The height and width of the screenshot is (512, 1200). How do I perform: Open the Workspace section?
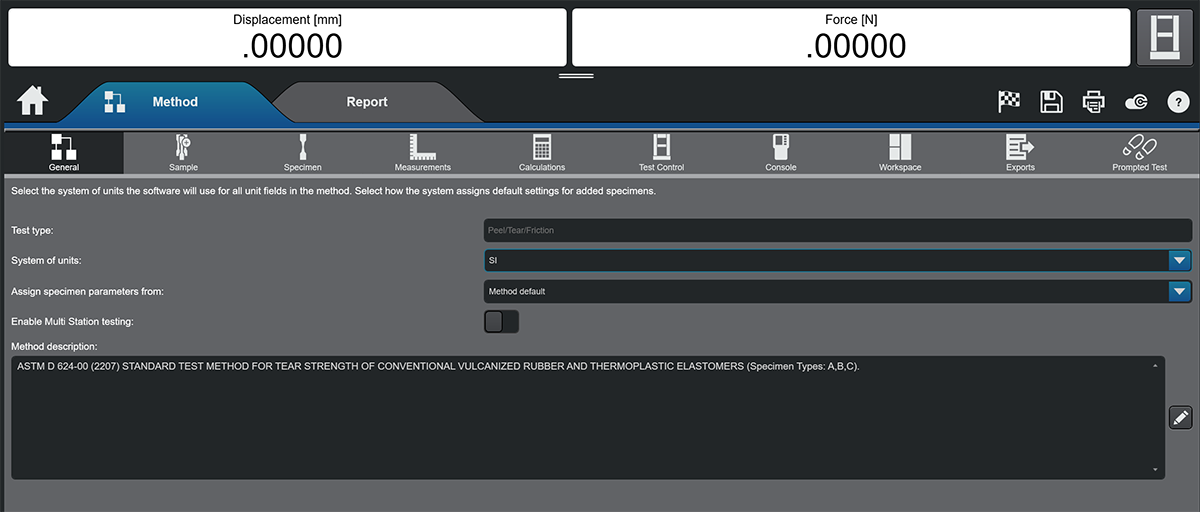pyautogui.click(x=900, y=153)
